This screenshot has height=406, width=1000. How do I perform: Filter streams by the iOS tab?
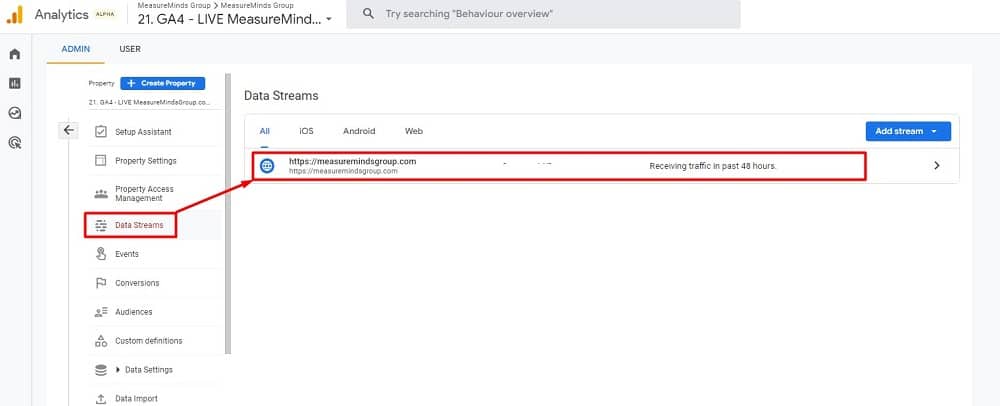pos(306,131)
